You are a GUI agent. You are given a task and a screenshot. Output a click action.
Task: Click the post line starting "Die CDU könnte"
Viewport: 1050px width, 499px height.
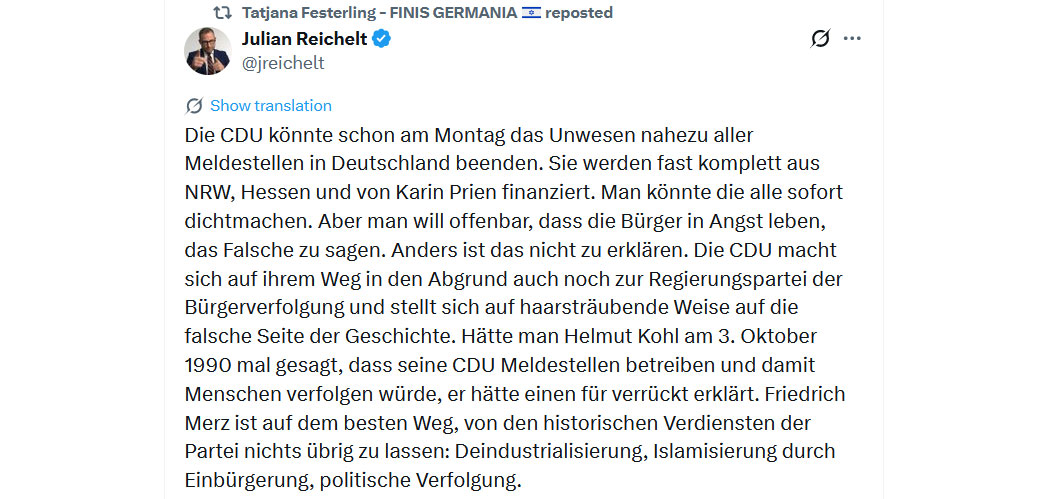click(468, 134)
